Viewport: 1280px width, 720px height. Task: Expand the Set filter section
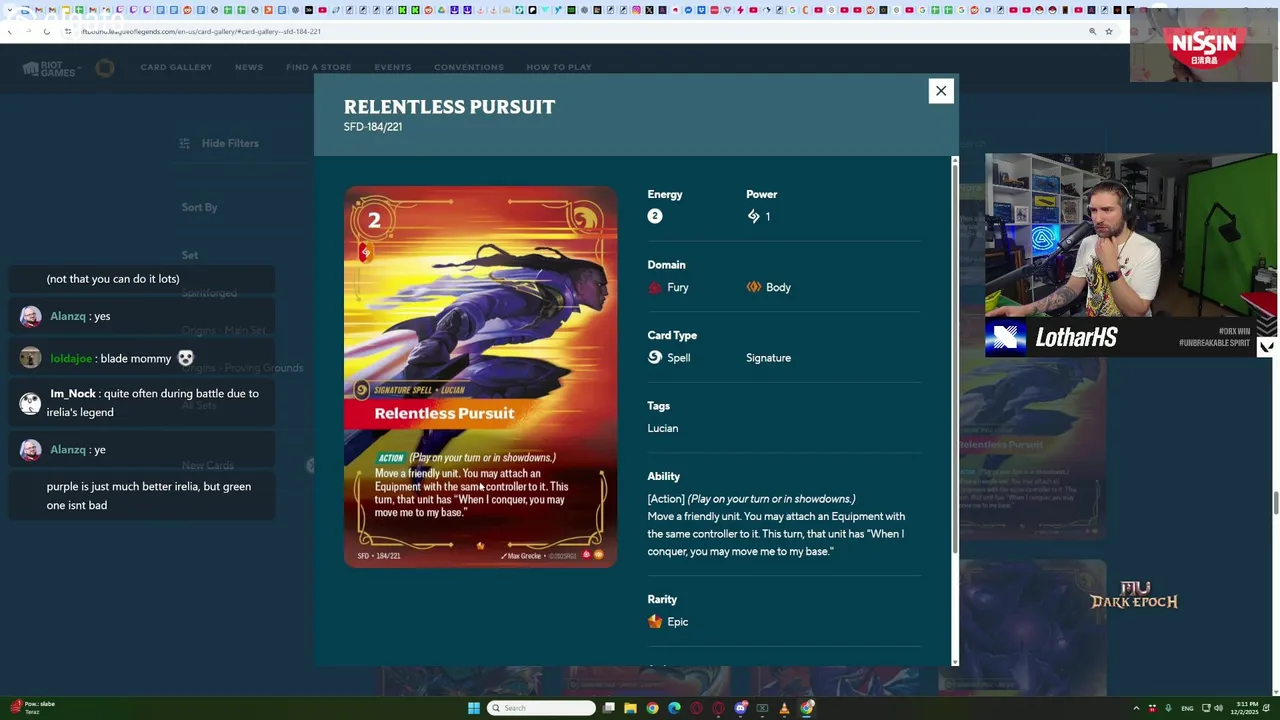(190, 255)
